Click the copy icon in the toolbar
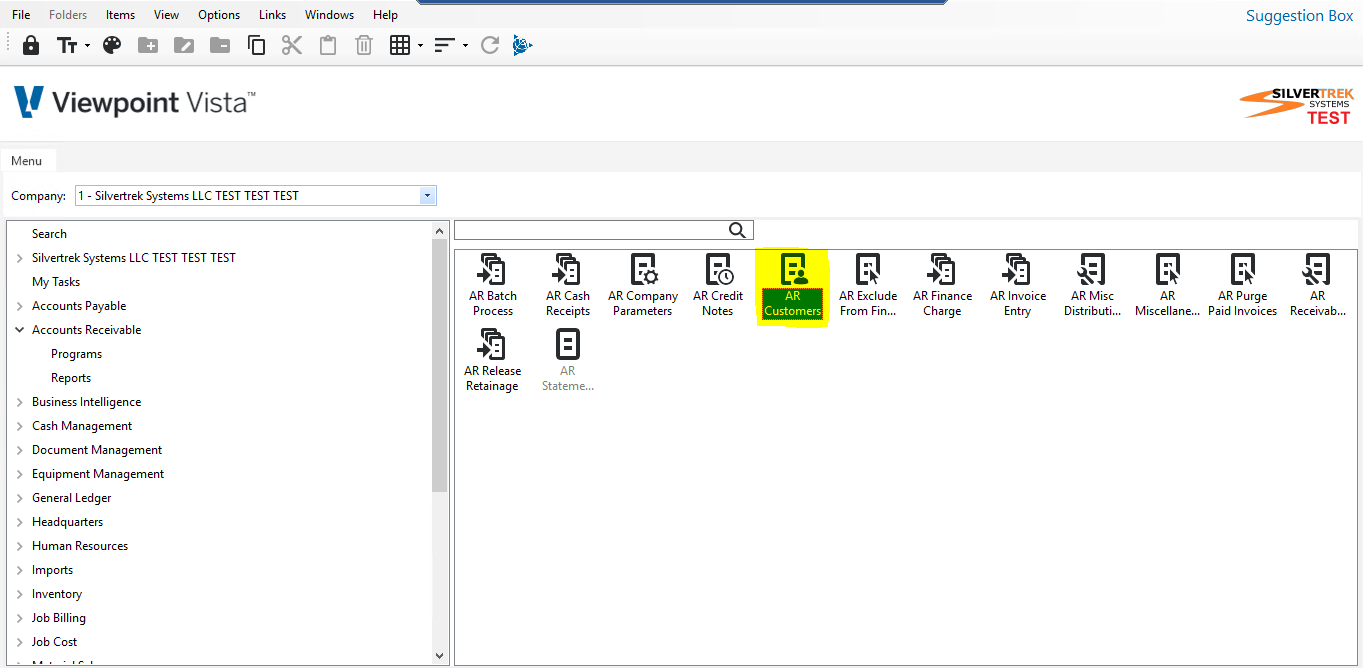 [256, 45]
